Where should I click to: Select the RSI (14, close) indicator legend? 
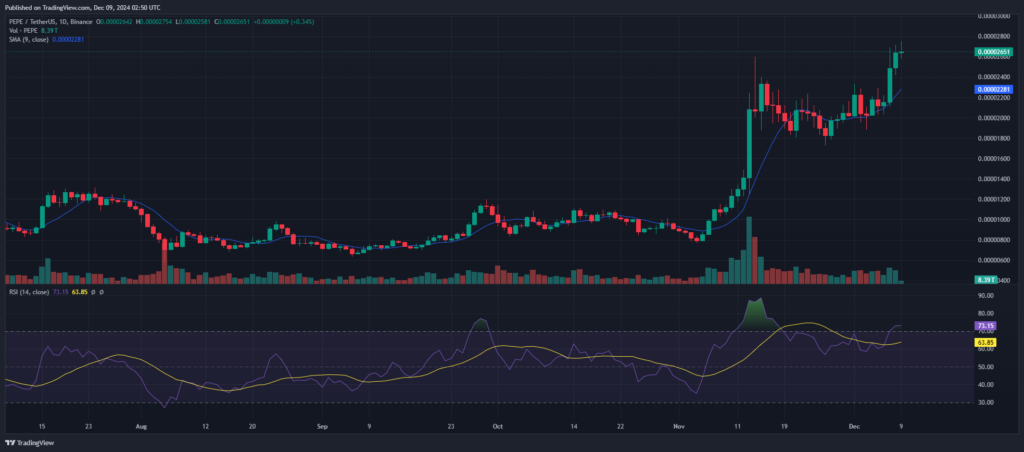pyautogui.click(x=30, y=292)
